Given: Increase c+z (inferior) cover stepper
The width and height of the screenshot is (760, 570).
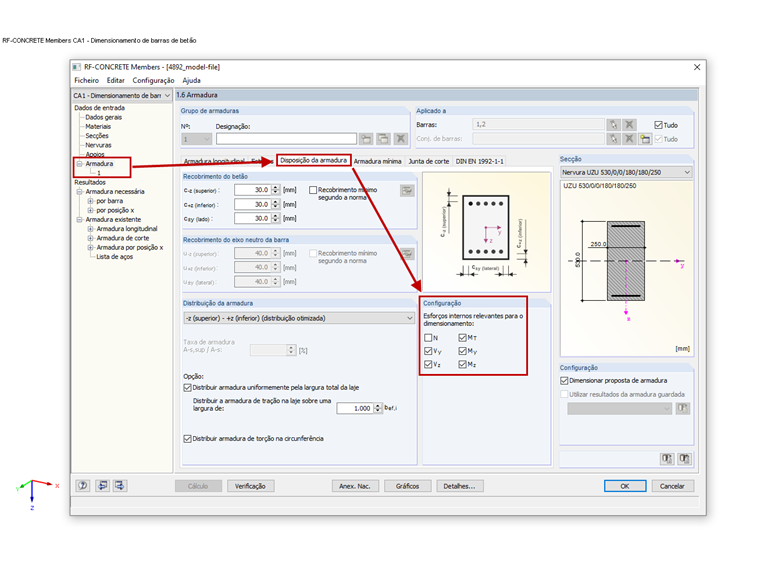Looking at the screenshot, I should (276, 202).
